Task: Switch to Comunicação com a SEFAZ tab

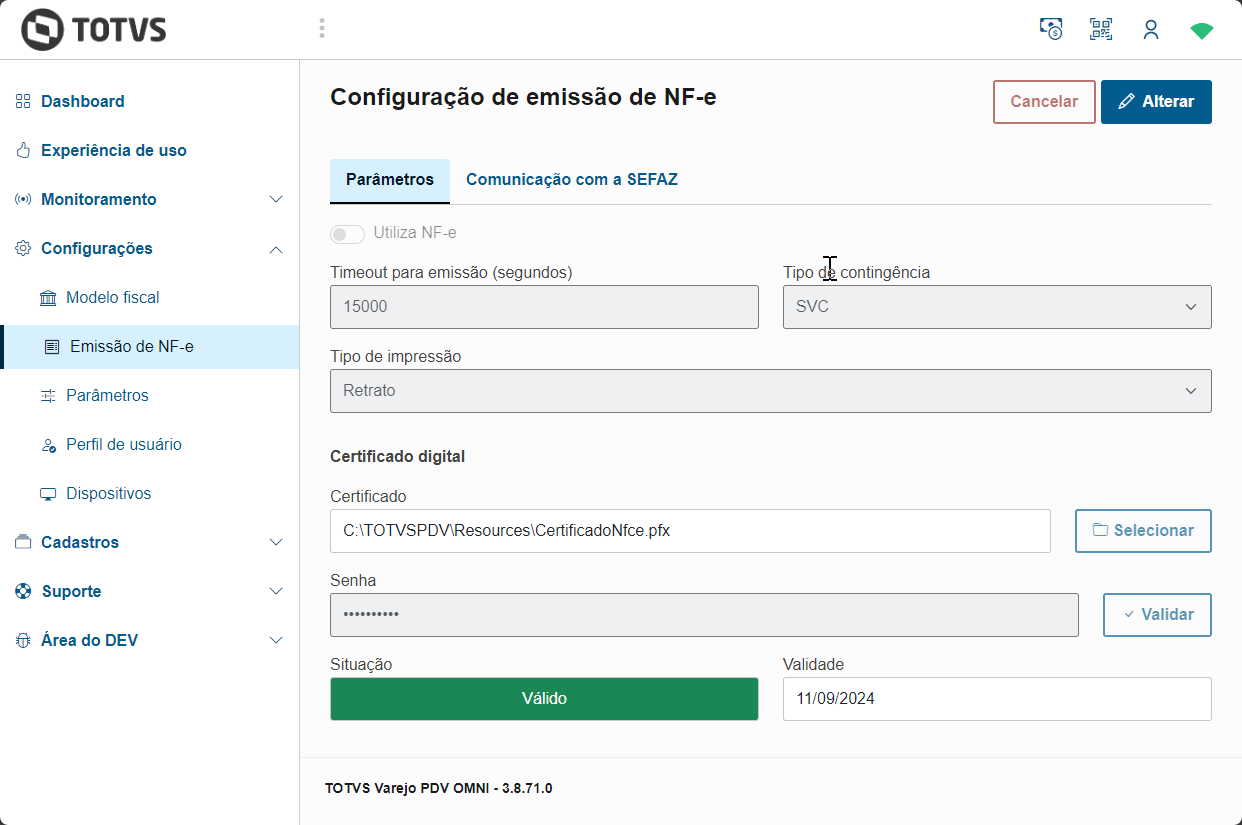Action: click(572, 180)
